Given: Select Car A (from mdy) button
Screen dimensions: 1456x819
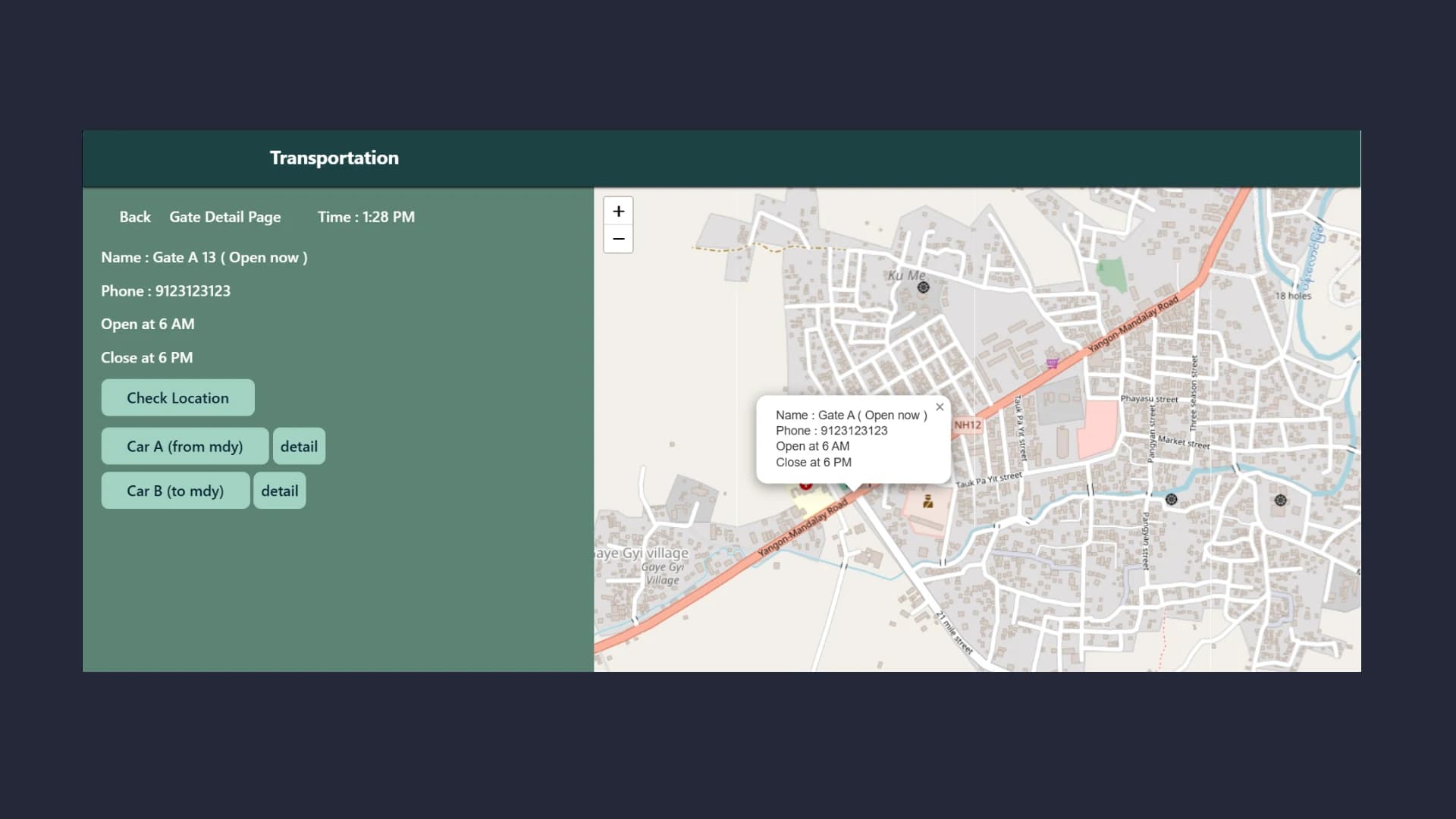Looking at the screenshot, I should pos(184,446).
